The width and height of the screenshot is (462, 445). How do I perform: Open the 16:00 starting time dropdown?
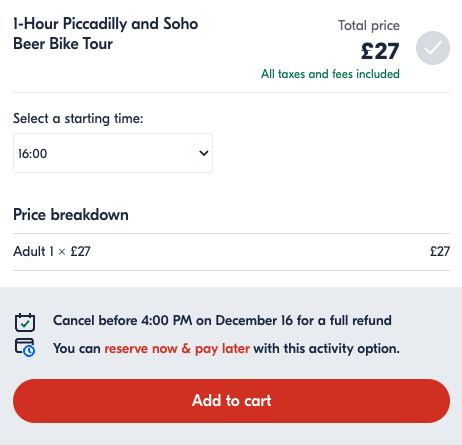[x=113, y=153]
